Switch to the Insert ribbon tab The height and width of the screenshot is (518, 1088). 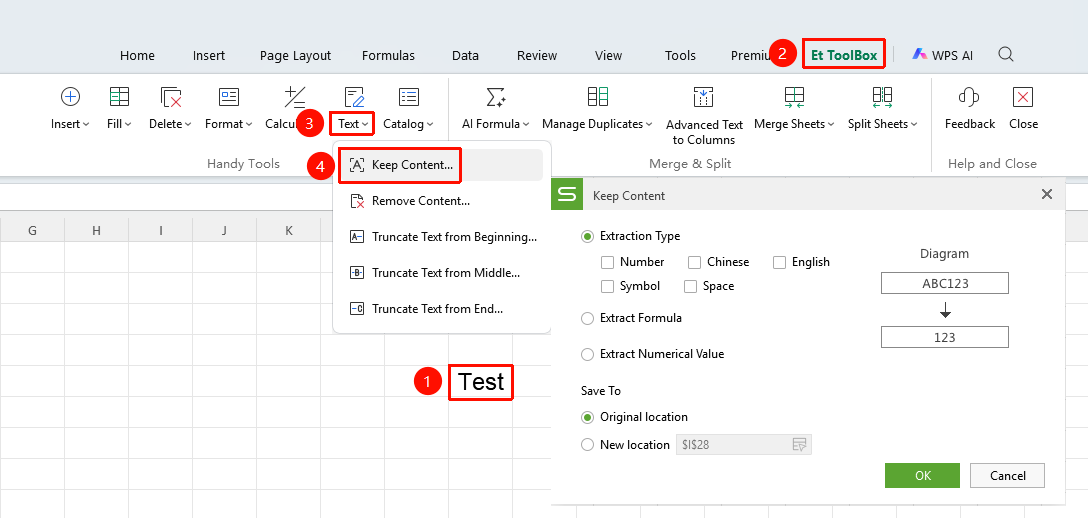[x=209, y=55]
